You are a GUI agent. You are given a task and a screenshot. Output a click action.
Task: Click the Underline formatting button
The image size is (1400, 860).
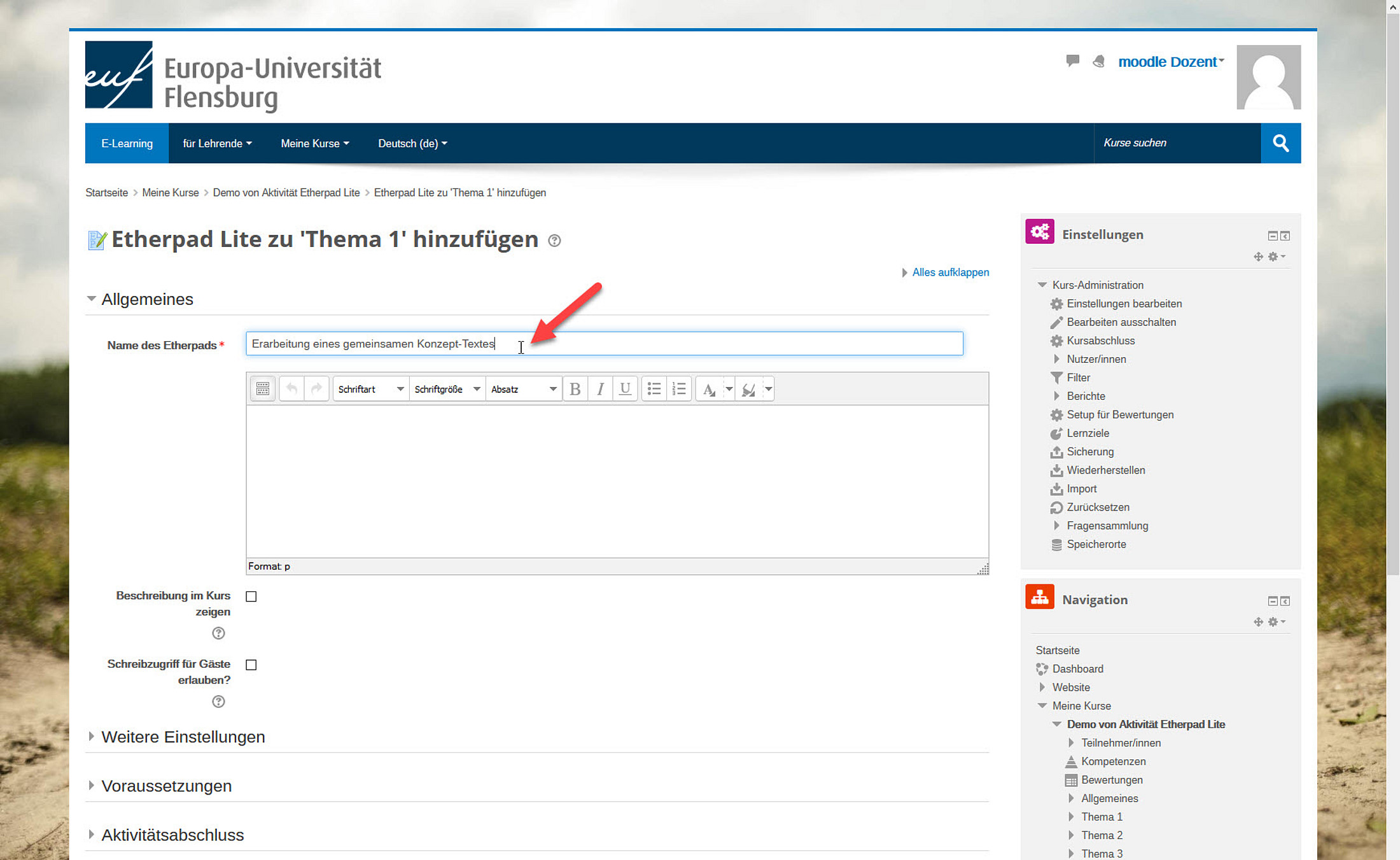pos(625,389)
